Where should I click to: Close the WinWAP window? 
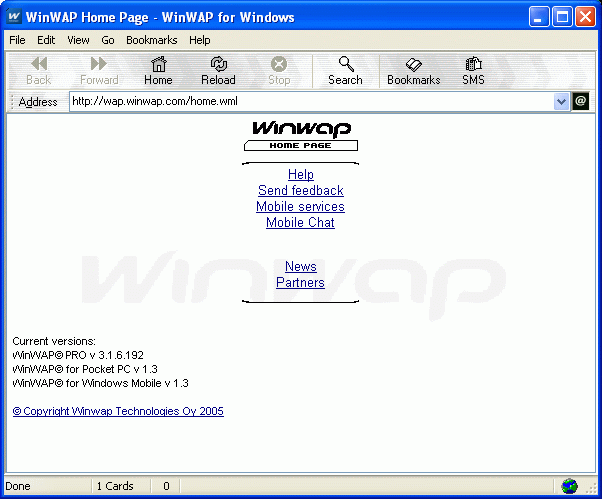tap(585, 17)
